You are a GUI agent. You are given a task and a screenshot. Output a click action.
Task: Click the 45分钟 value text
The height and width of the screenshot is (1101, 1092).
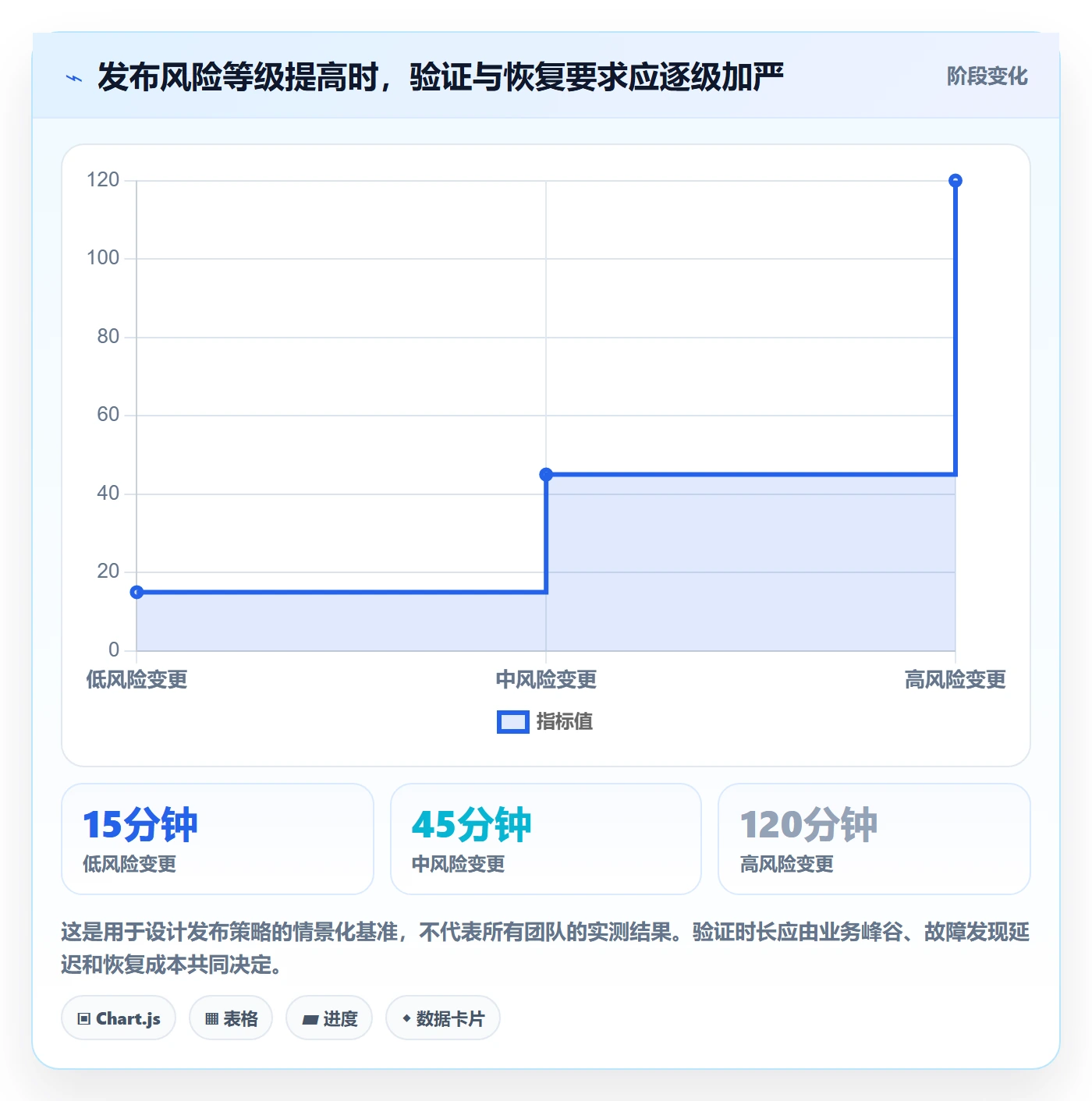click(472, 824)
